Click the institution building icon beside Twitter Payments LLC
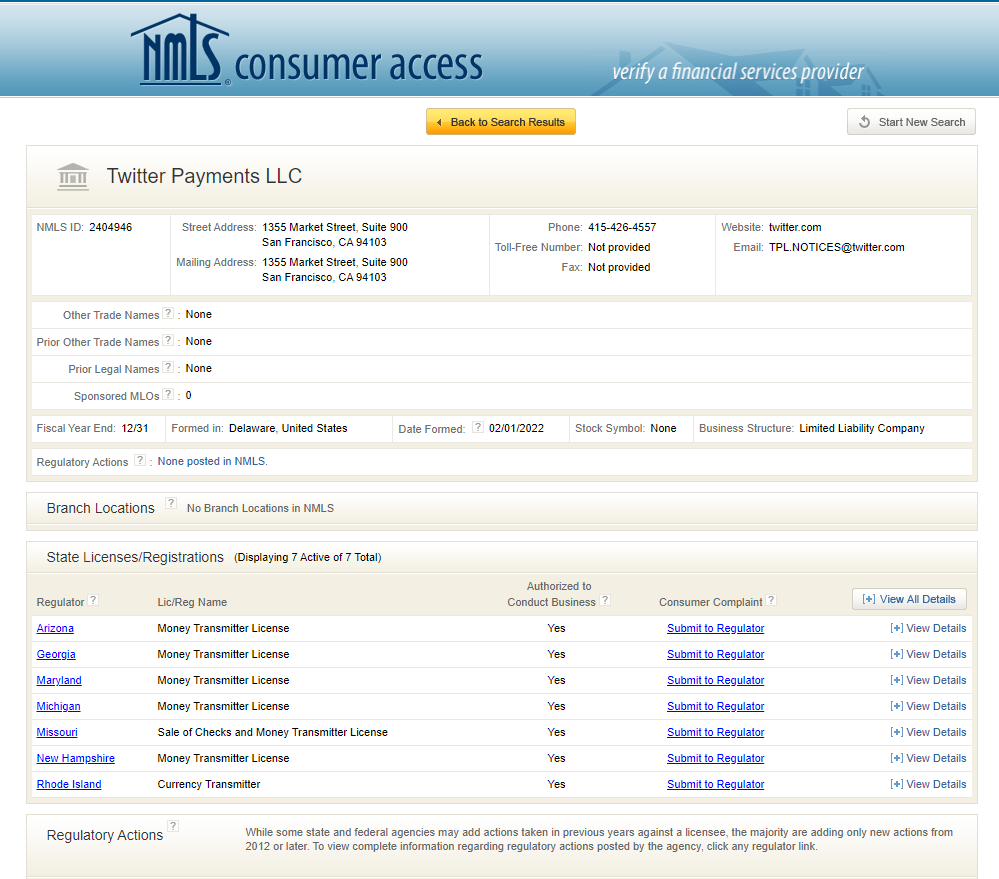This screenshot has width=999, height=879. click(73, 176)
